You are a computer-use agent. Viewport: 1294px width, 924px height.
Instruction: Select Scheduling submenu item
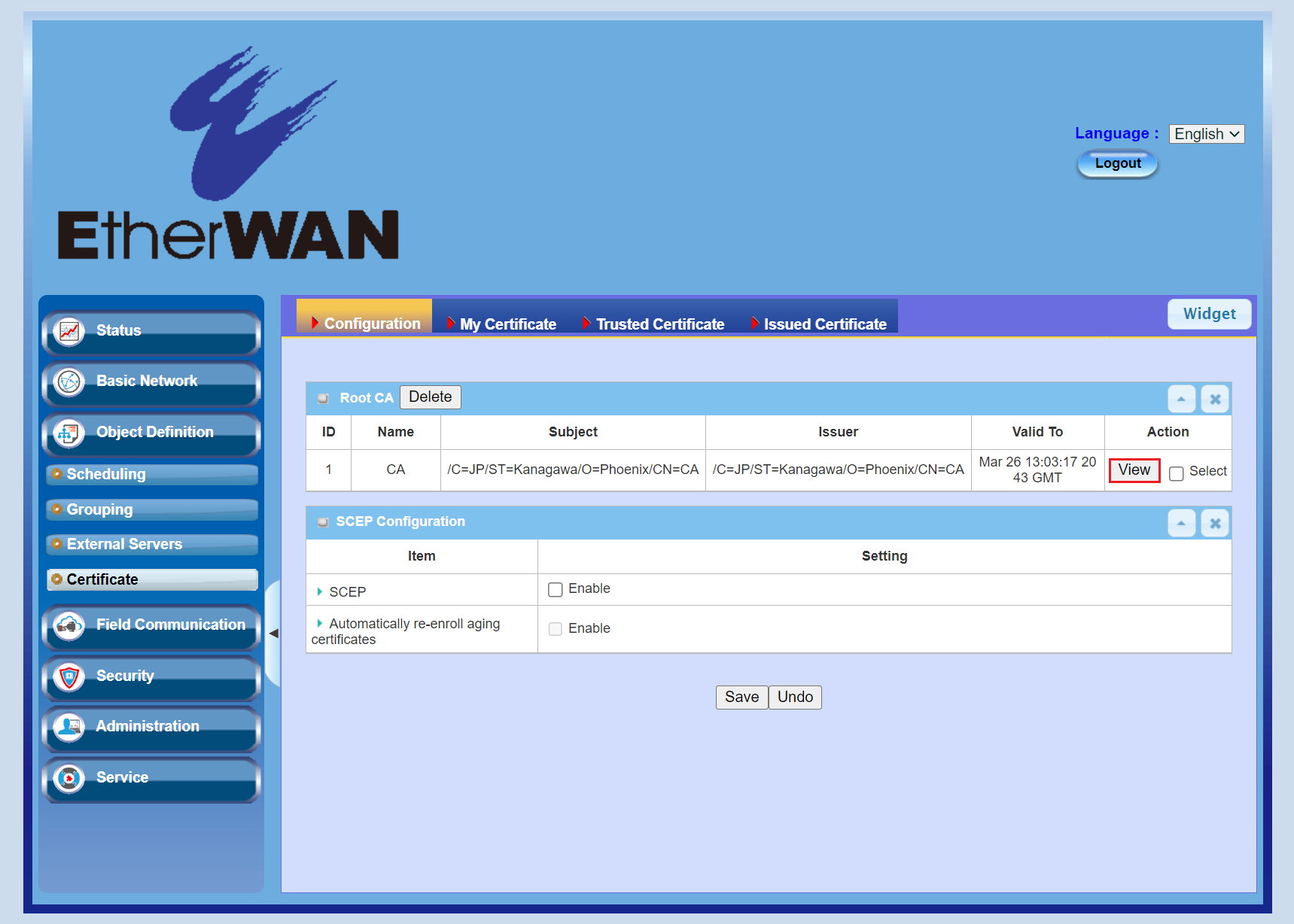152,475
